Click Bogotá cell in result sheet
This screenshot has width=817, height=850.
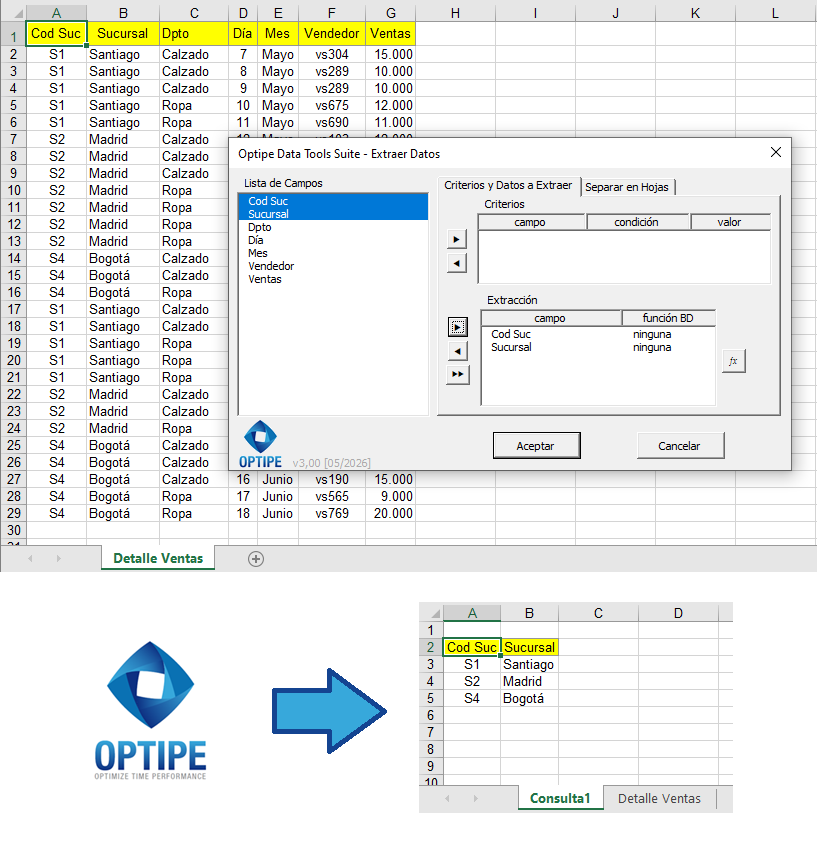coord(529,698)
